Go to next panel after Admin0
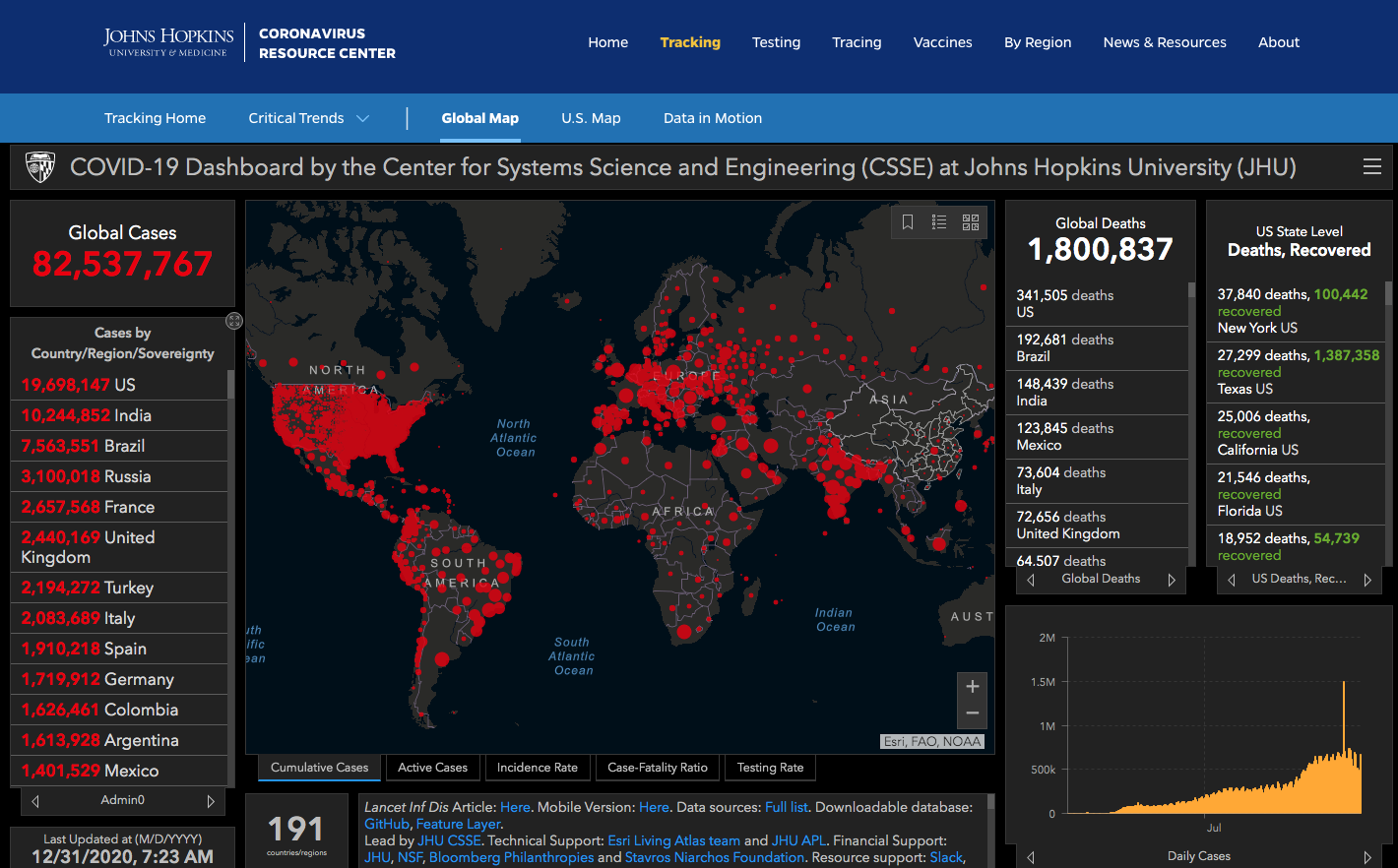This screenshot has width=1398, height=868. click(211, 801)
